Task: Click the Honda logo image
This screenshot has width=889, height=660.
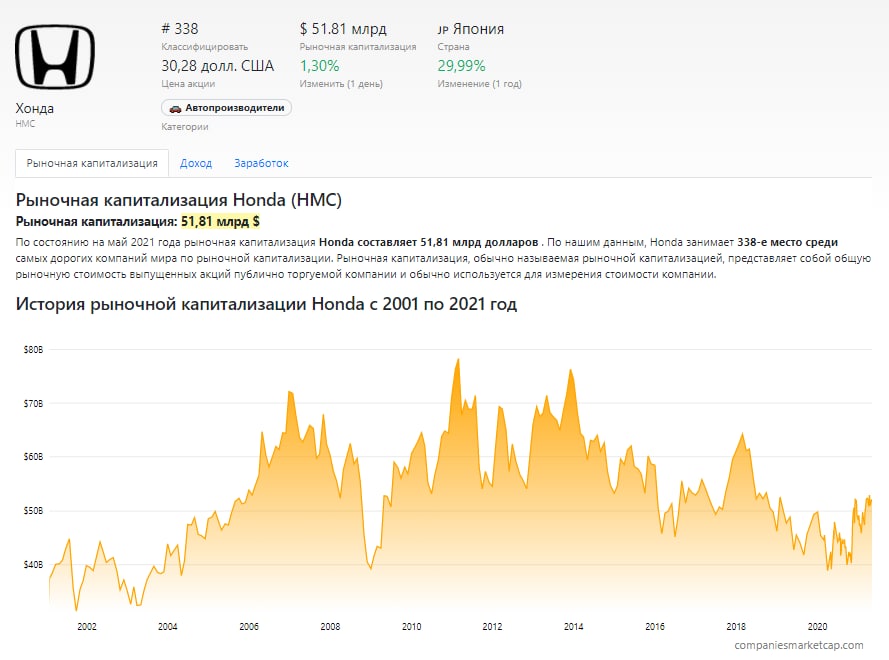Action: (x=54, y=57)
